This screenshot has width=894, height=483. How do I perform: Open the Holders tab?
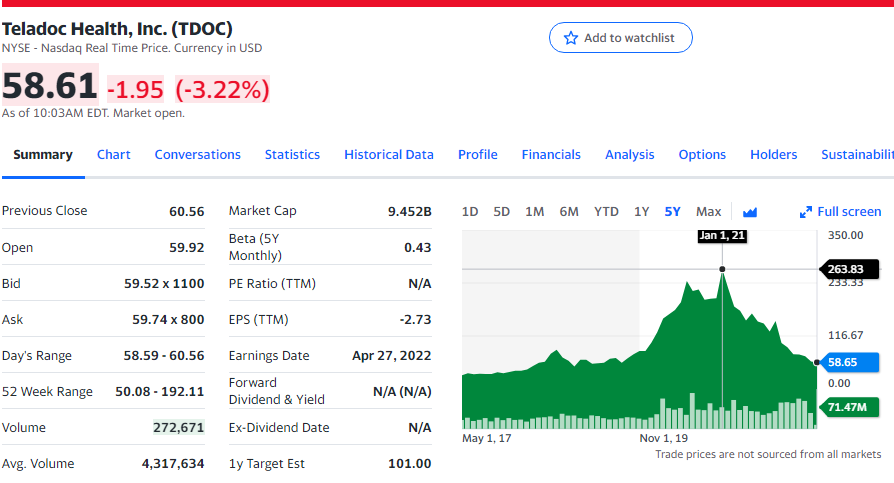[x=774, y=155]
